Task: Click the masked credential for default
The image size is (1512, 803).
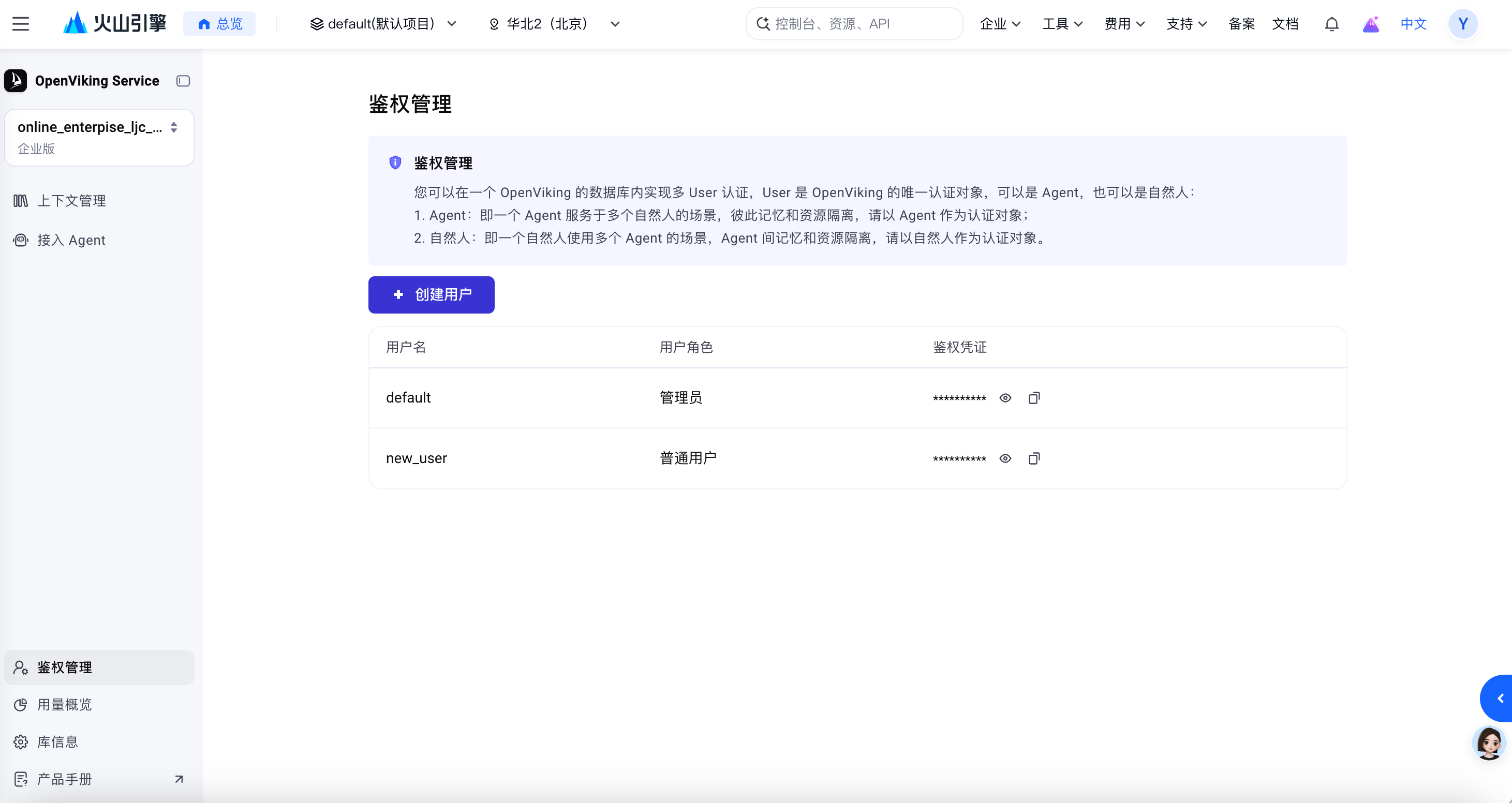Action: point(960,398)
